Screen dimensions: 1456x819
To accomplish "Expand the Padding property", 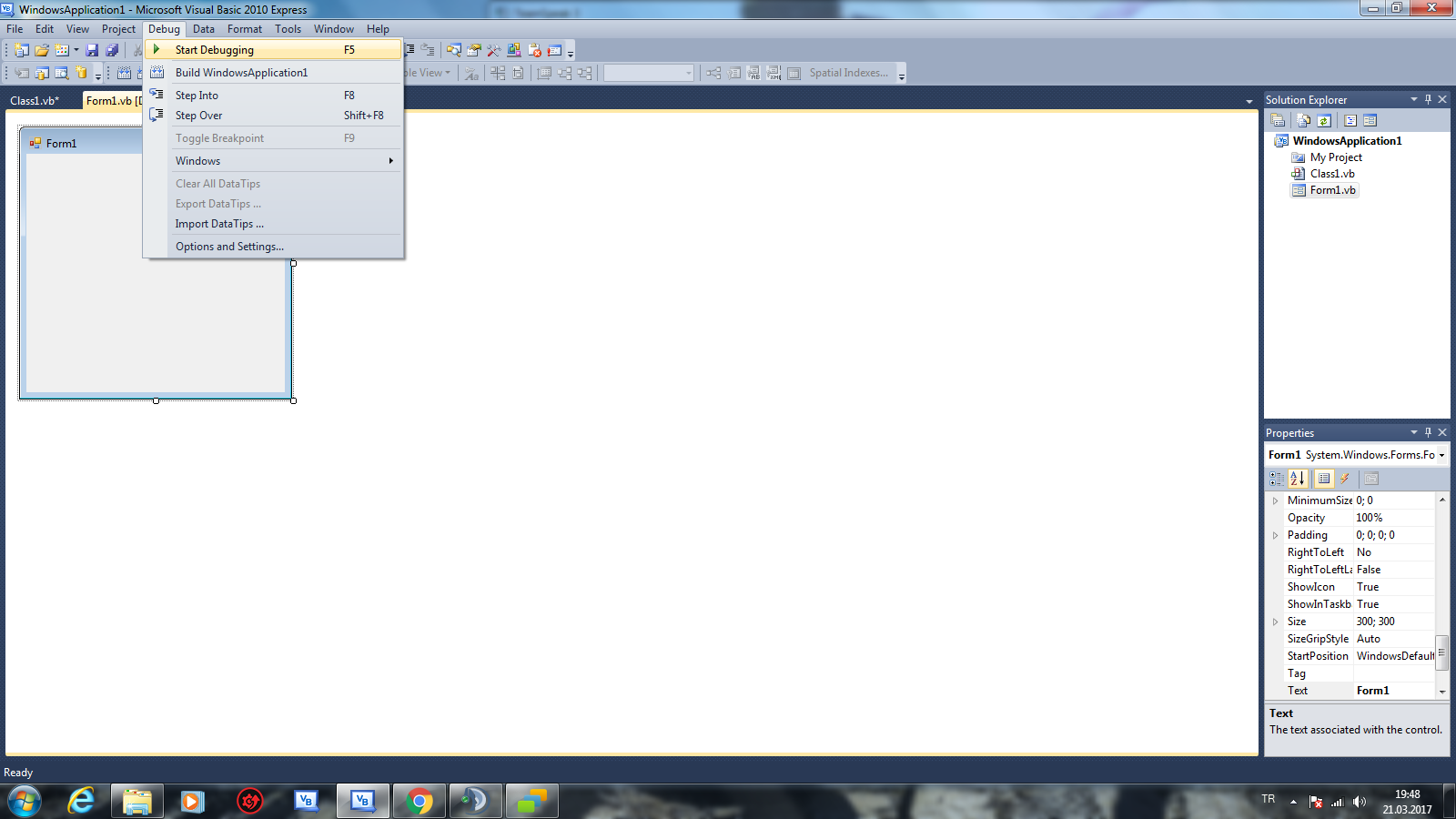I will (1275, 535).
